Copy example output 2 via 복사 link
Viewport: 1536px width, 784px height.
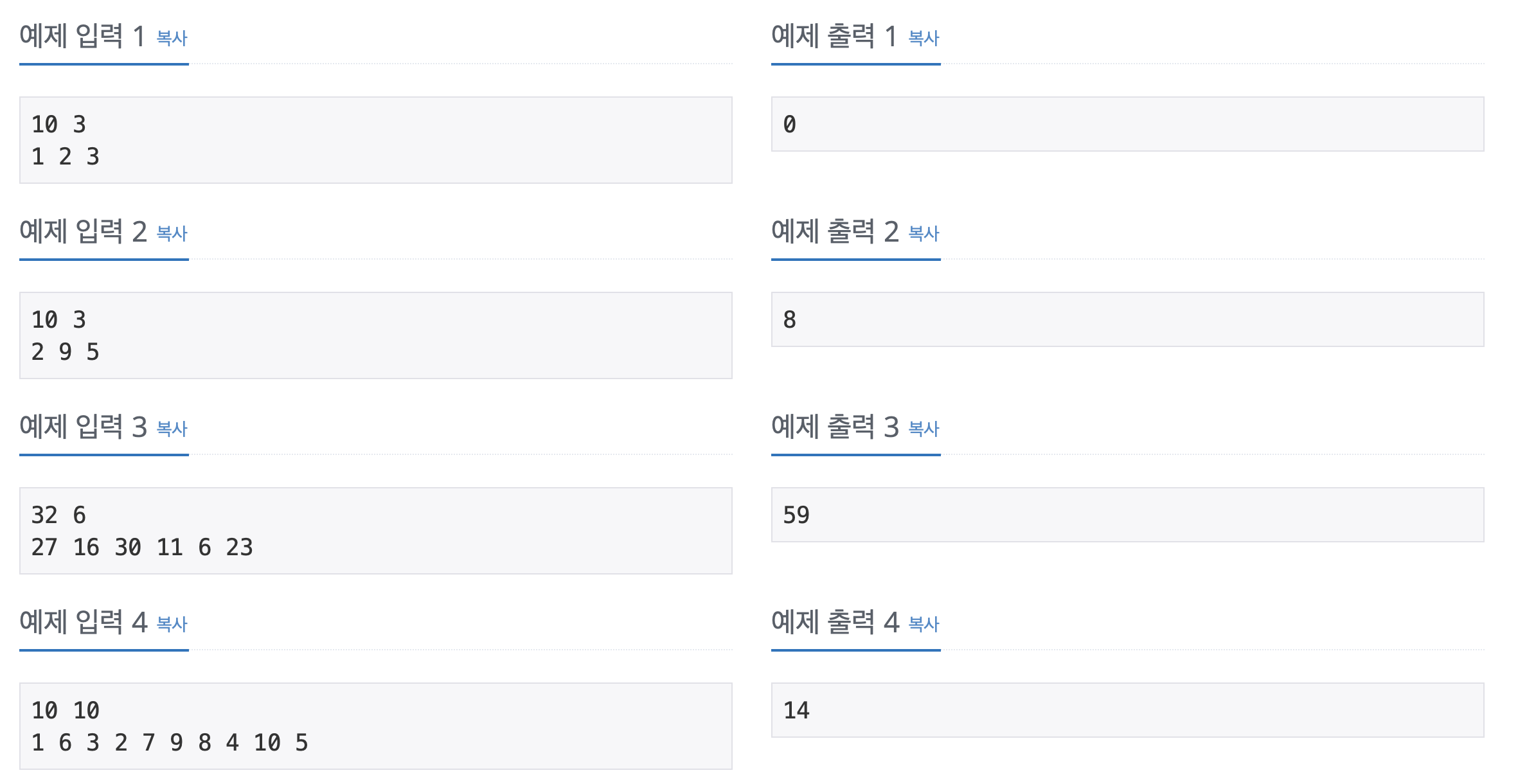924,233
